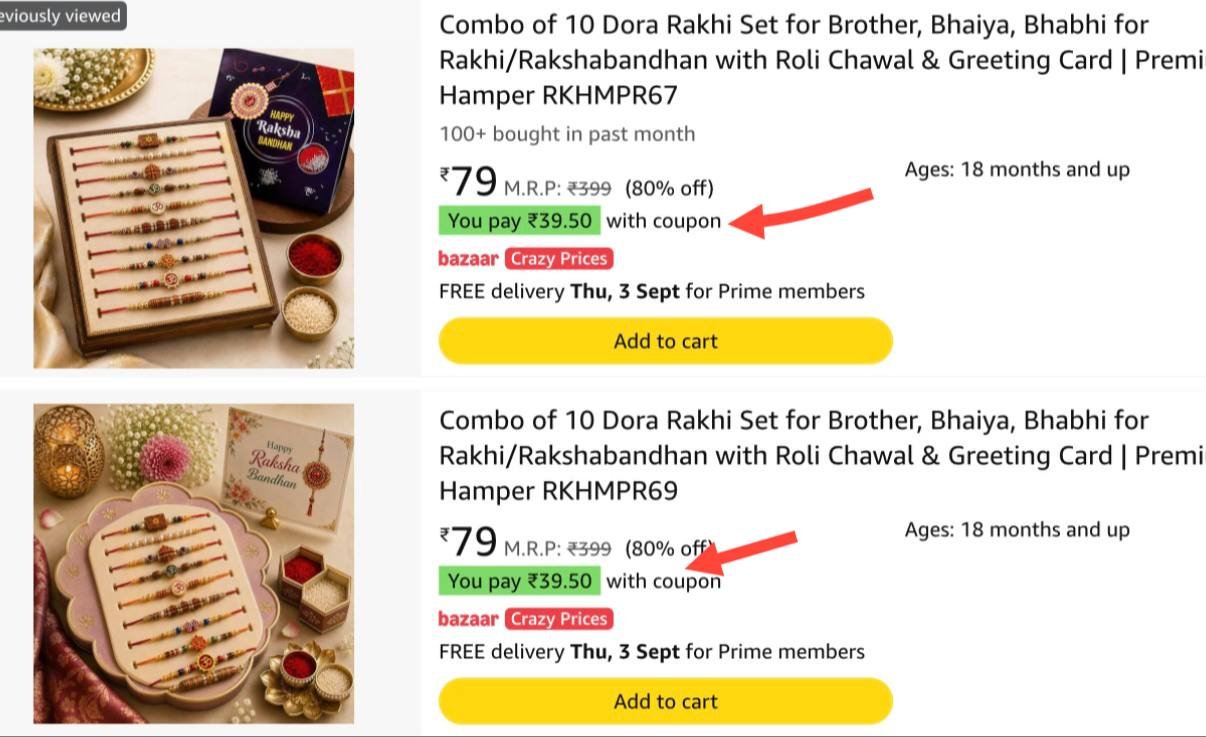The height and width of the screenshot is (737, 1206).
Task: View the second rakhi set product image
Action: [x=193, y=564]
